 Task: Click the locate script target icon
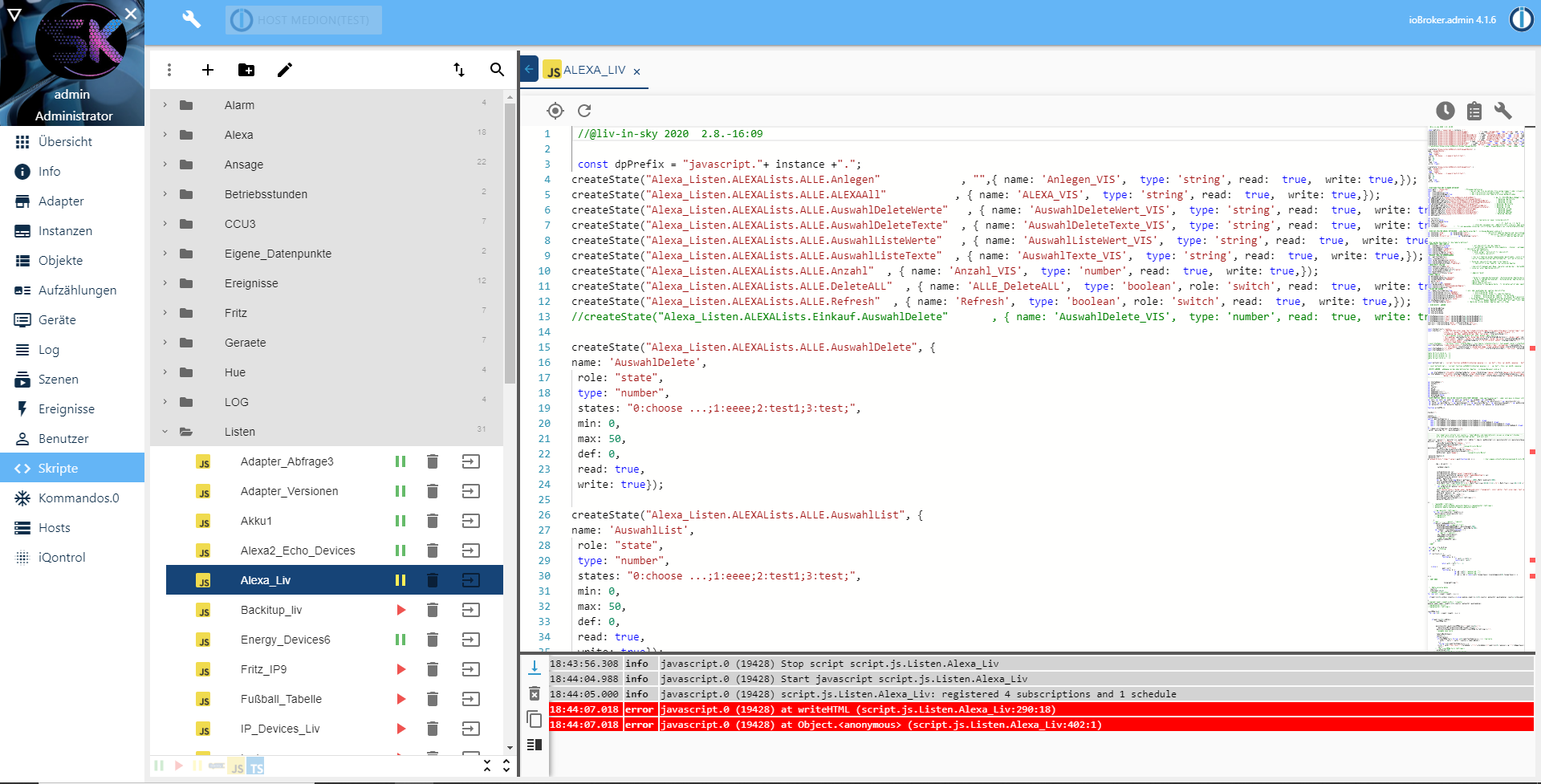pyautogui.click(x=555, y=111)
